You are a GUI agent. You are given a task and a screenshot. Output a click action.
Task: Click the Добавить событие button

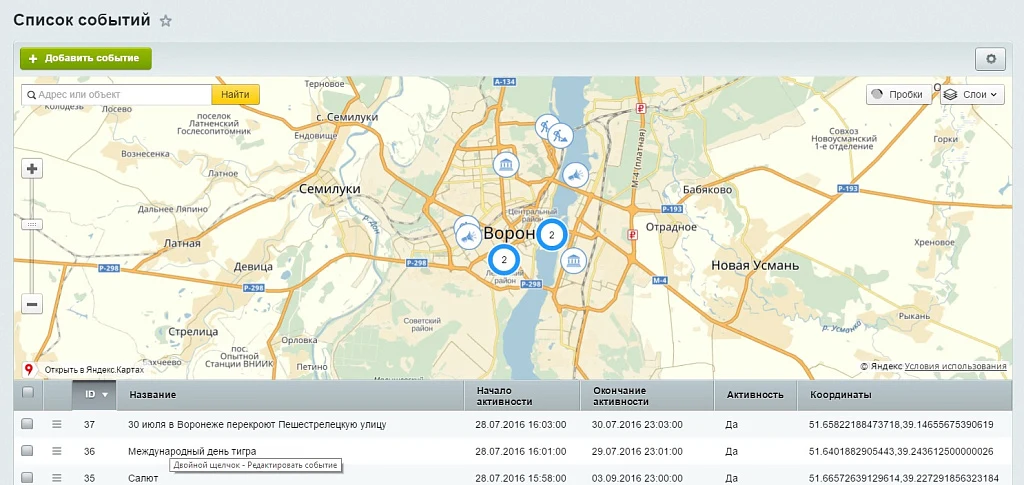86,59
